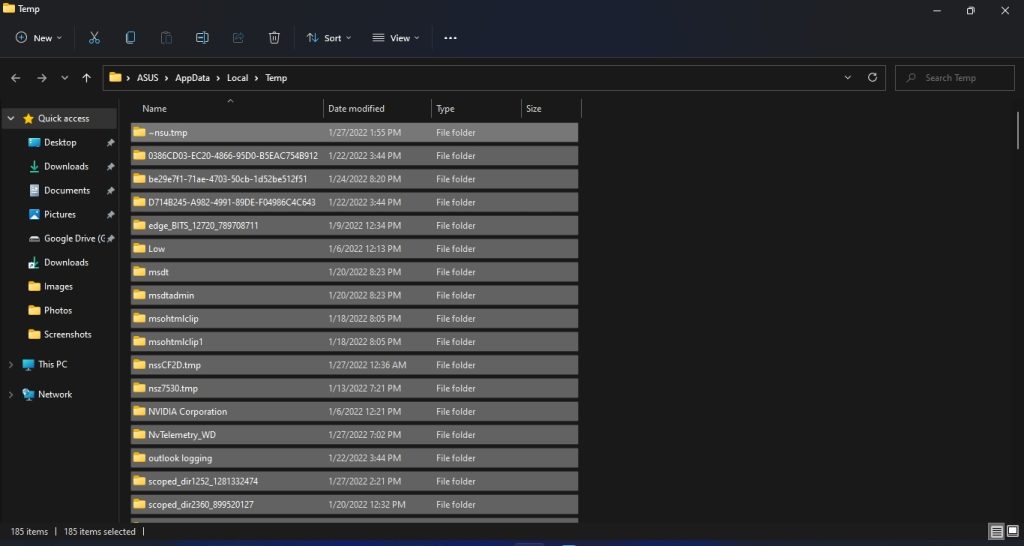Click AppData in the address path
1024x546 pixels.
pyautogui.click(x=192, y=78)
